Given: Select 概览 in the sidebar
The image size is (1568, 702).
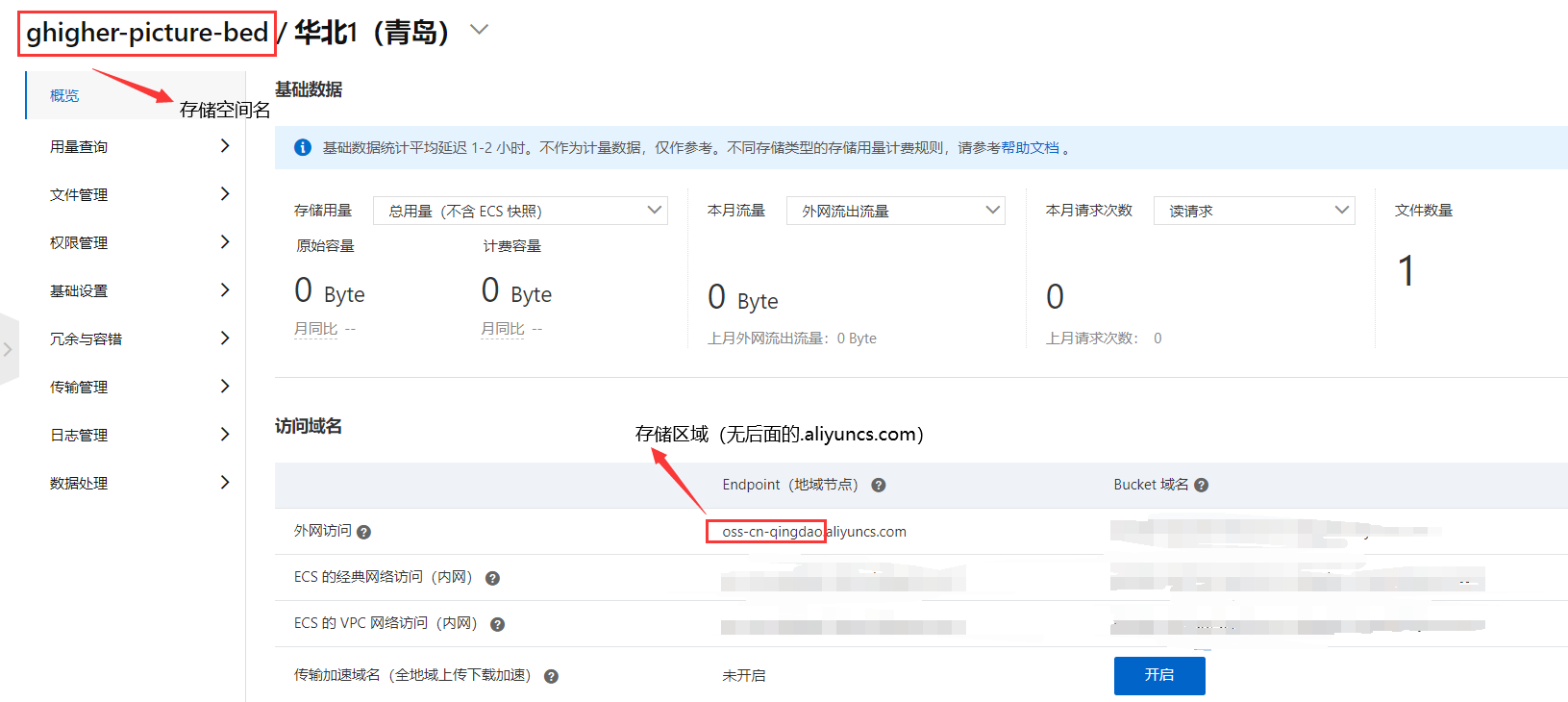Looking at the screenshot, I should point(65,96).
